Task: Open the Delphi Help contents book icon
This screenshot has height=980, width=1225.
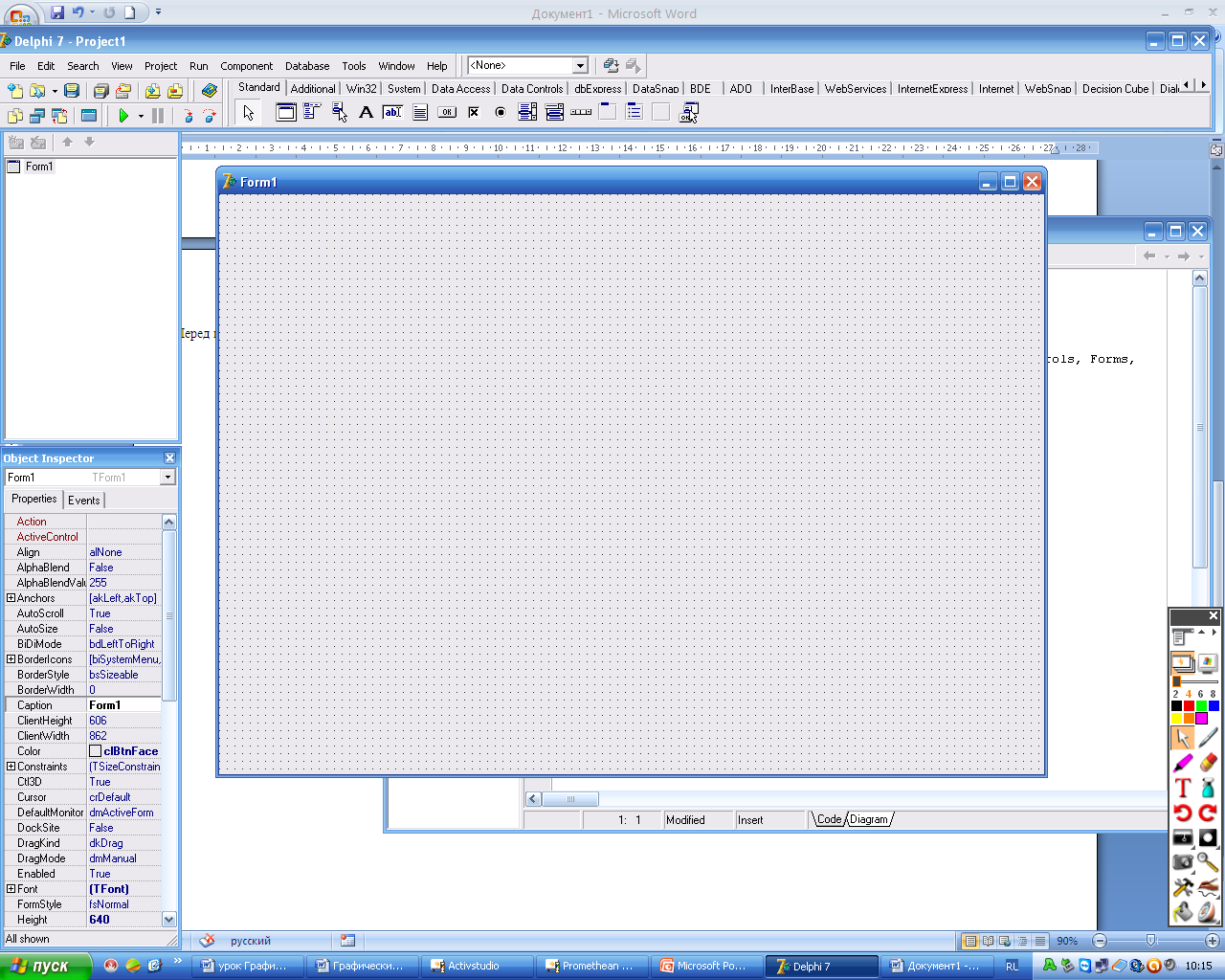Action: click(210, 91)
